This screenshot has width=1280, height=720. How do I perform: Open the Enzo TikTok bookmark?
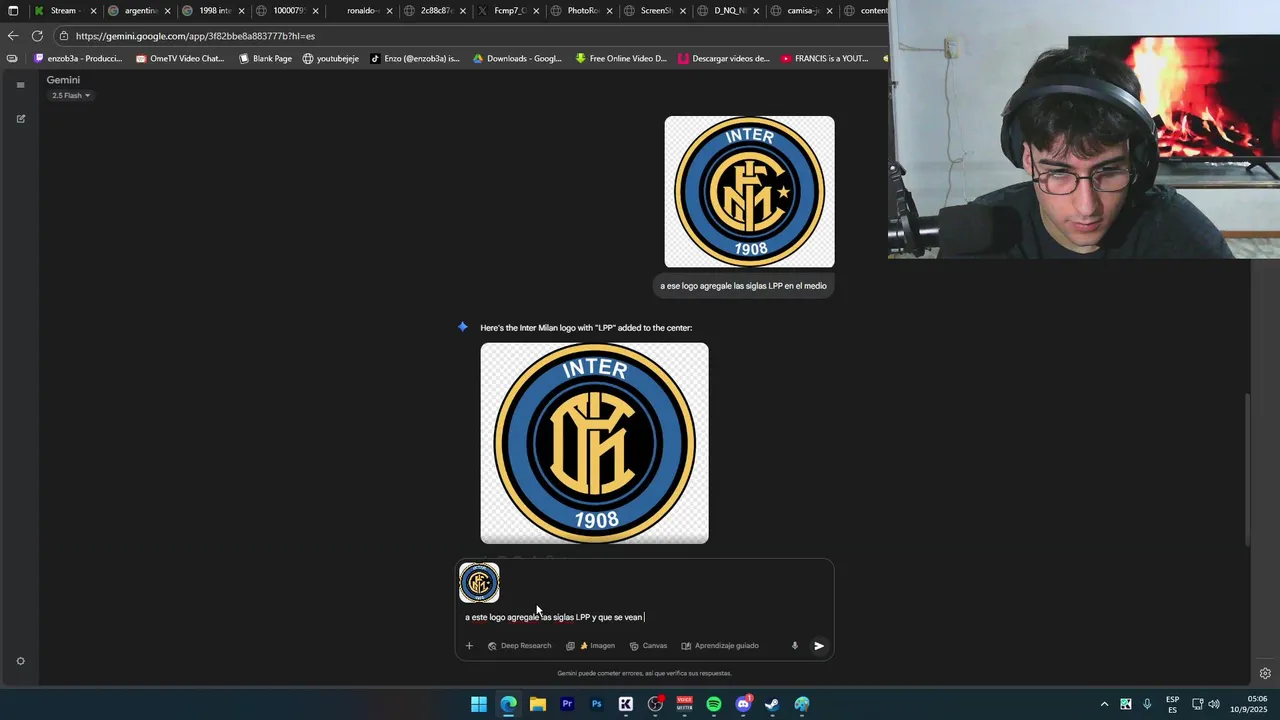(x=415, y=59)
